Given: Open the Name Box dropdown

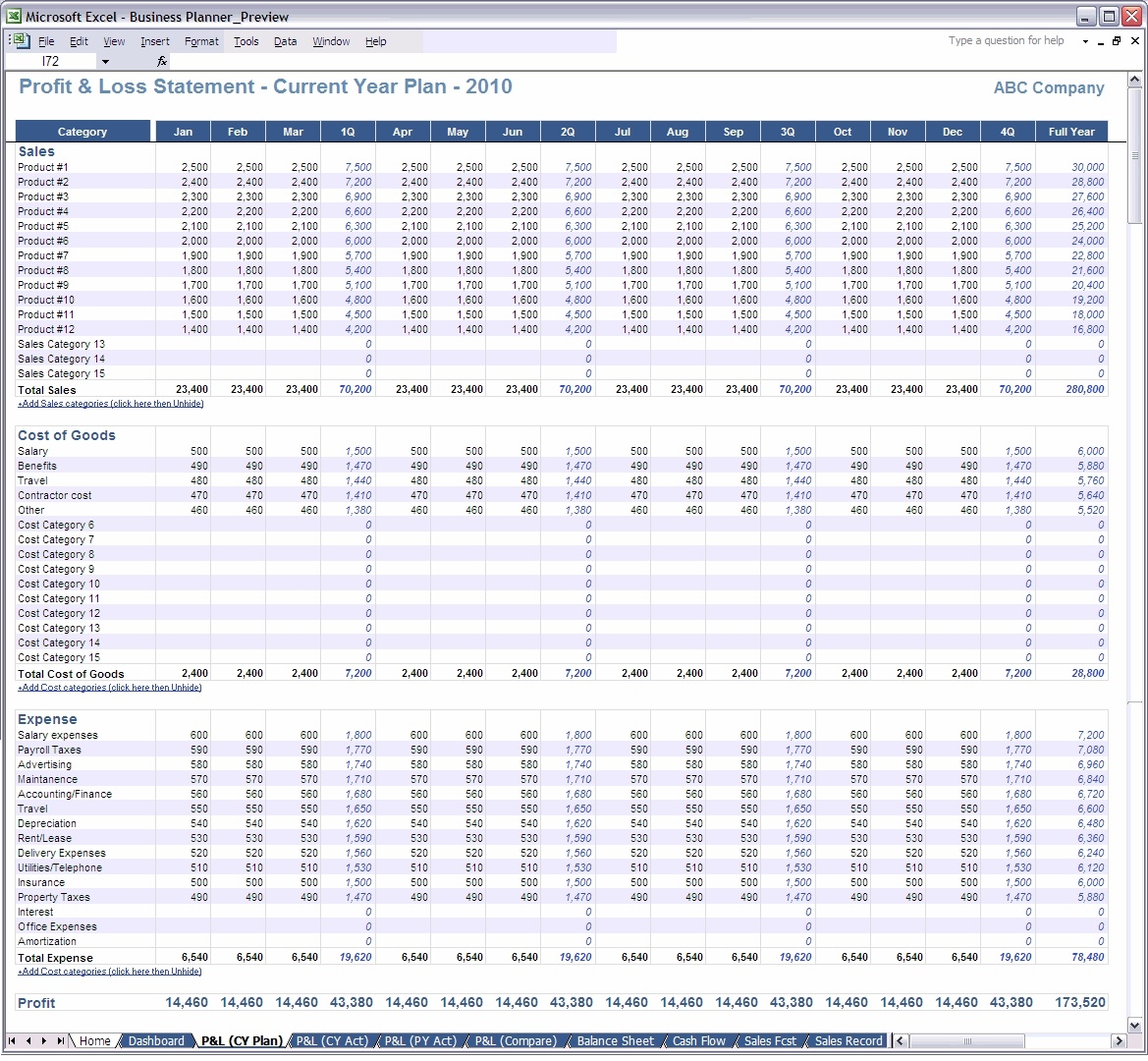Looking at the screenshot, I should coord(105,61).
